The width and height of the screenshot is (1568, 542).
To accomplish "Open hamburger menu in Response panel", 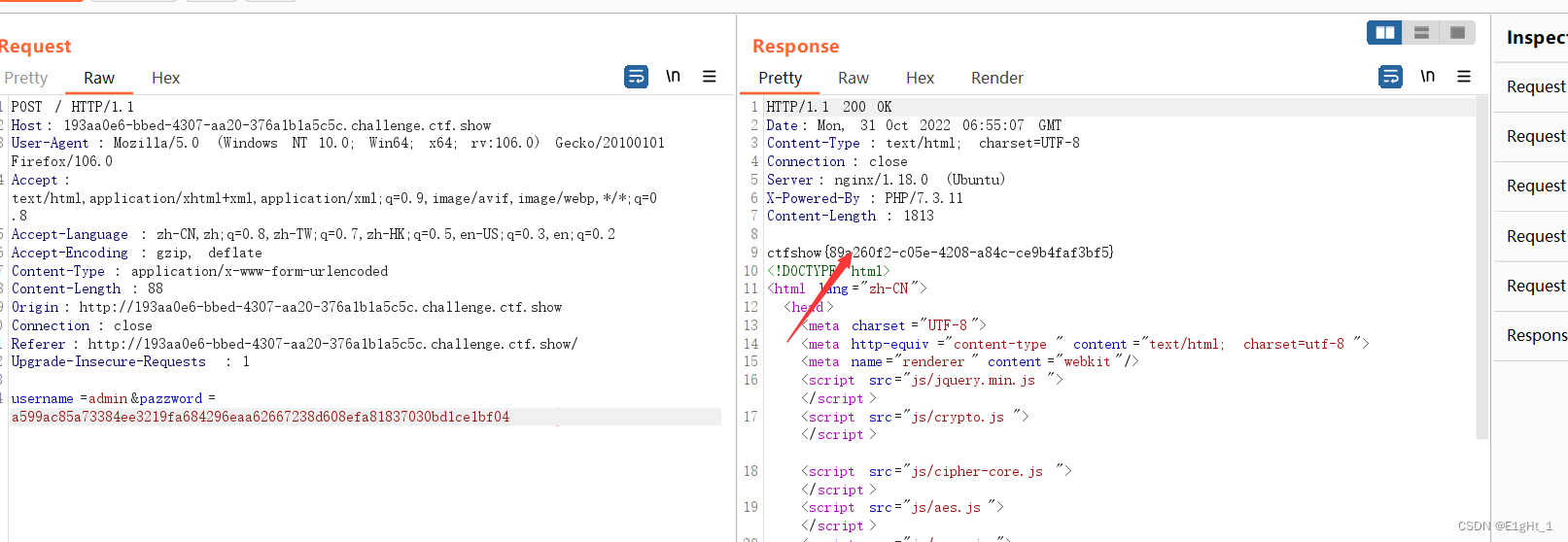I will (1464, 76).
